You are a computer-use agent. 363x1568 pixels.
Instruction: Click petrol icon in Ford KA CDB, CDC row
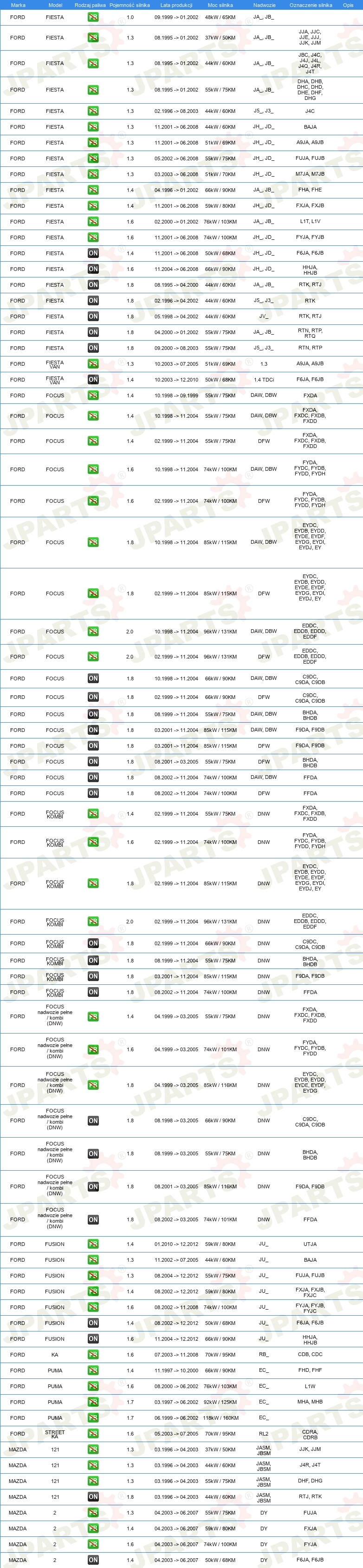pyautogui.click(x=93, y=1354)
